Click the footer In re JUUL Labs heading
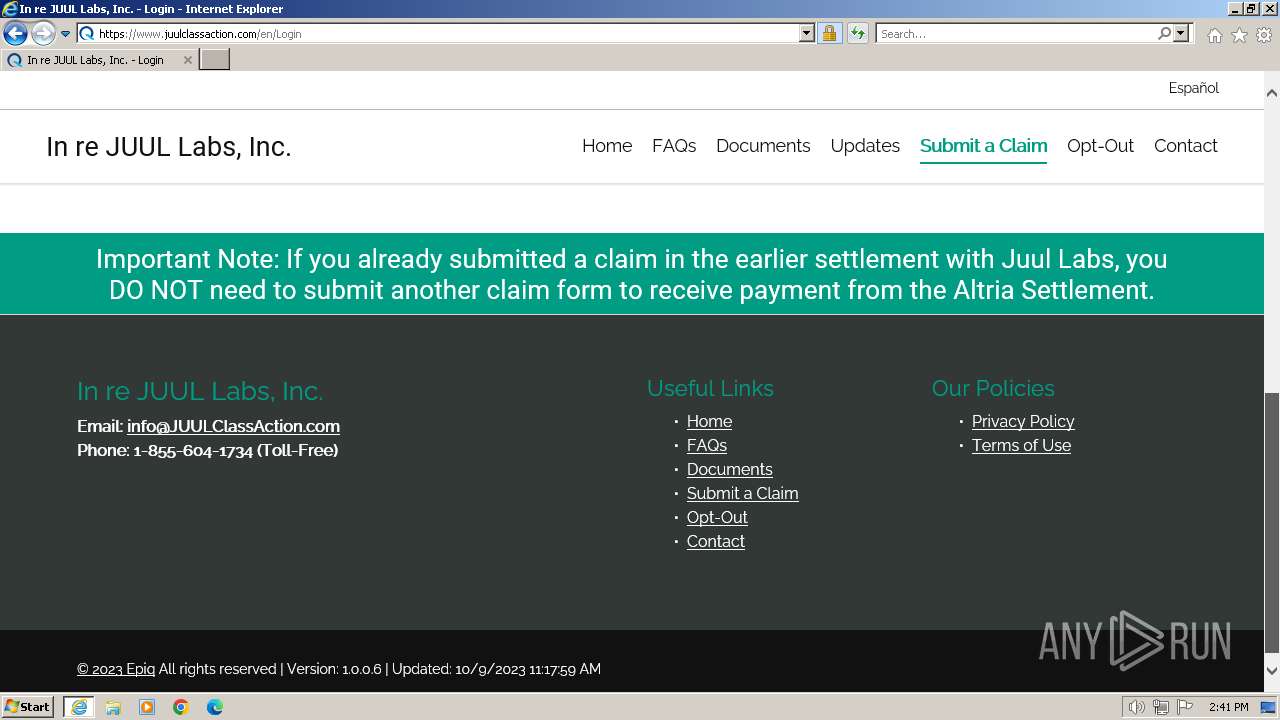Viewport: 1280px width, 720px height. pyautogui.click(x=200, y=391)
